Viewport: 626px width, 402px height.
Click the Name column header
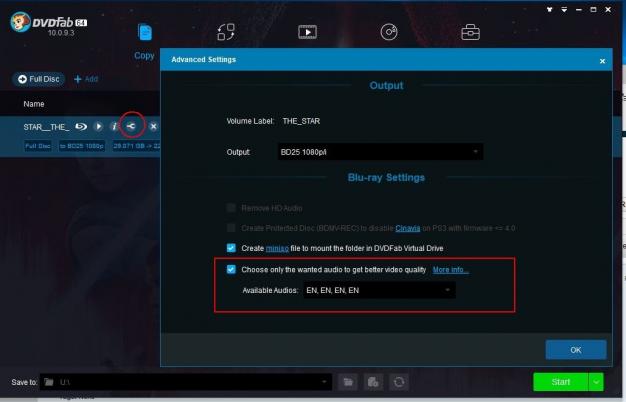[x=34, y=104]
